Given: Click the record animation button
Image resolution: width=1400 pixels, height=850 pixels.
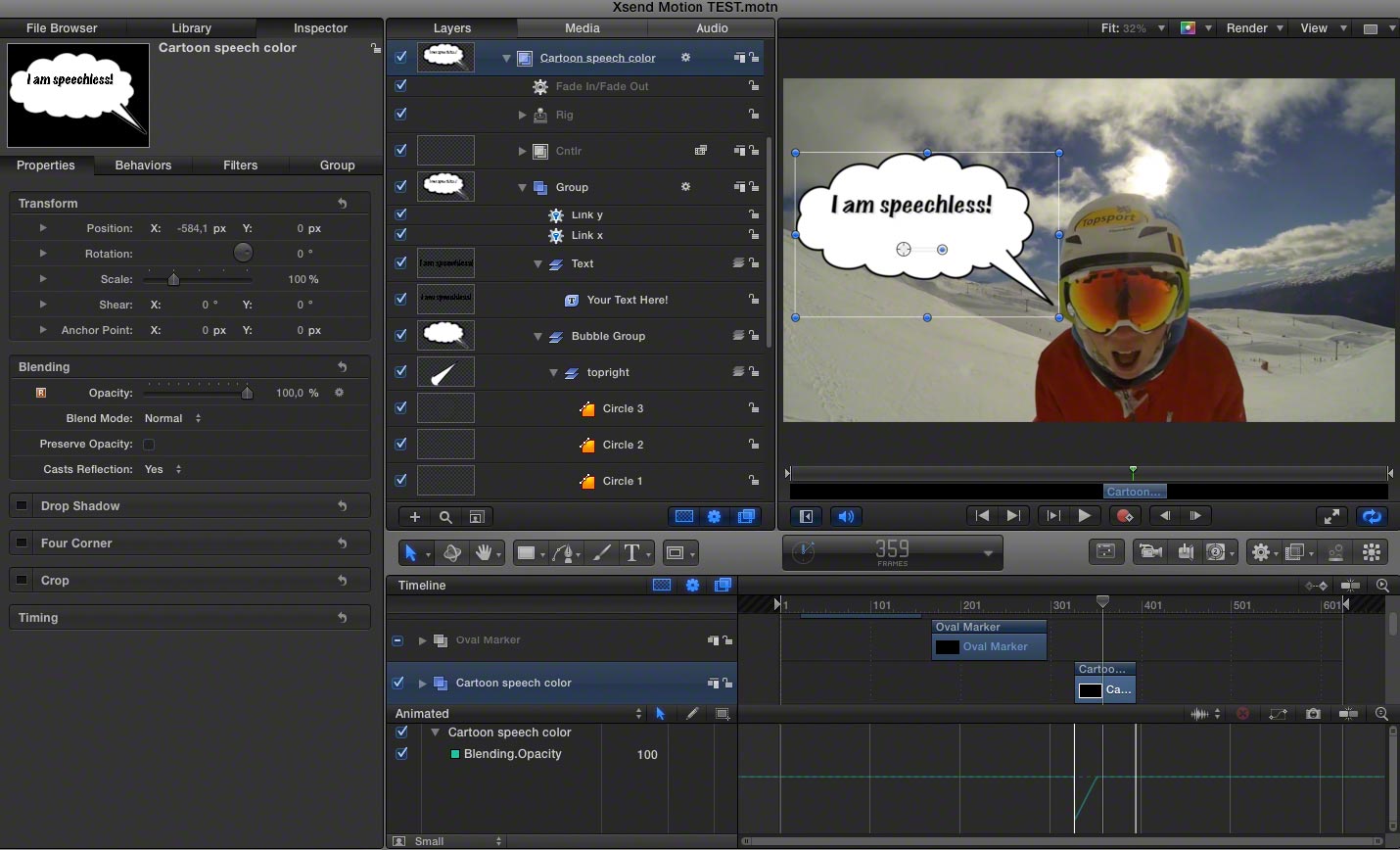Looking at the screenshot, I should pos(1125,516).
